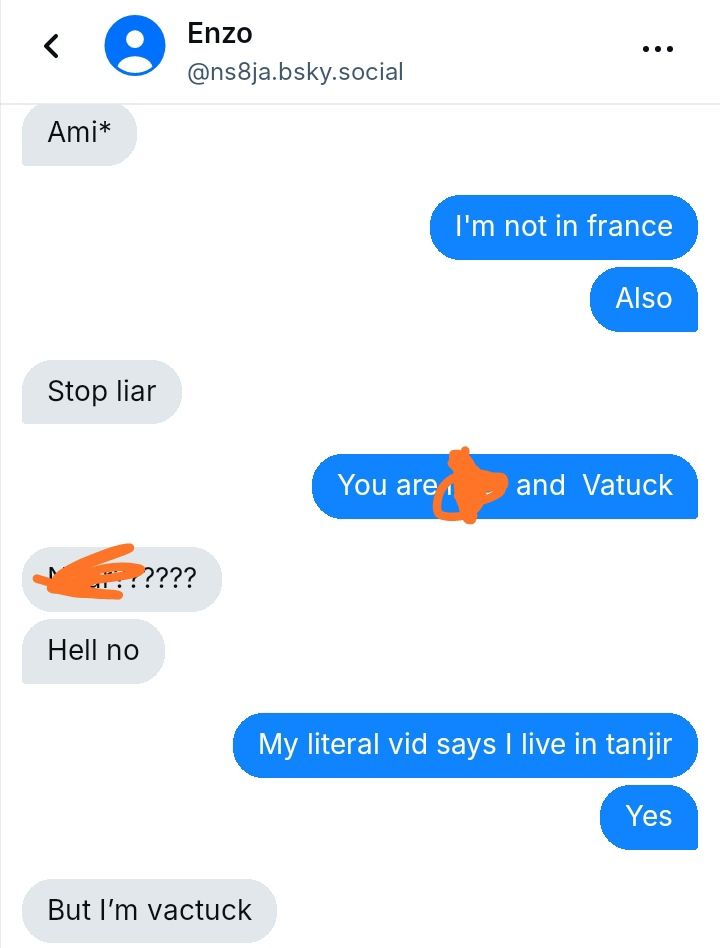This screenshot has height=948, width=720.
Task: Select the "My literal vid says I live in tanjir" message
Action: (465, 745)
